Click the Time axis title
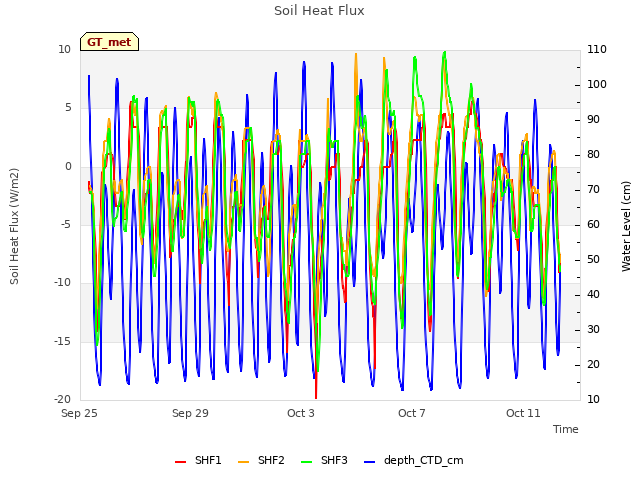 pos(566,429)
